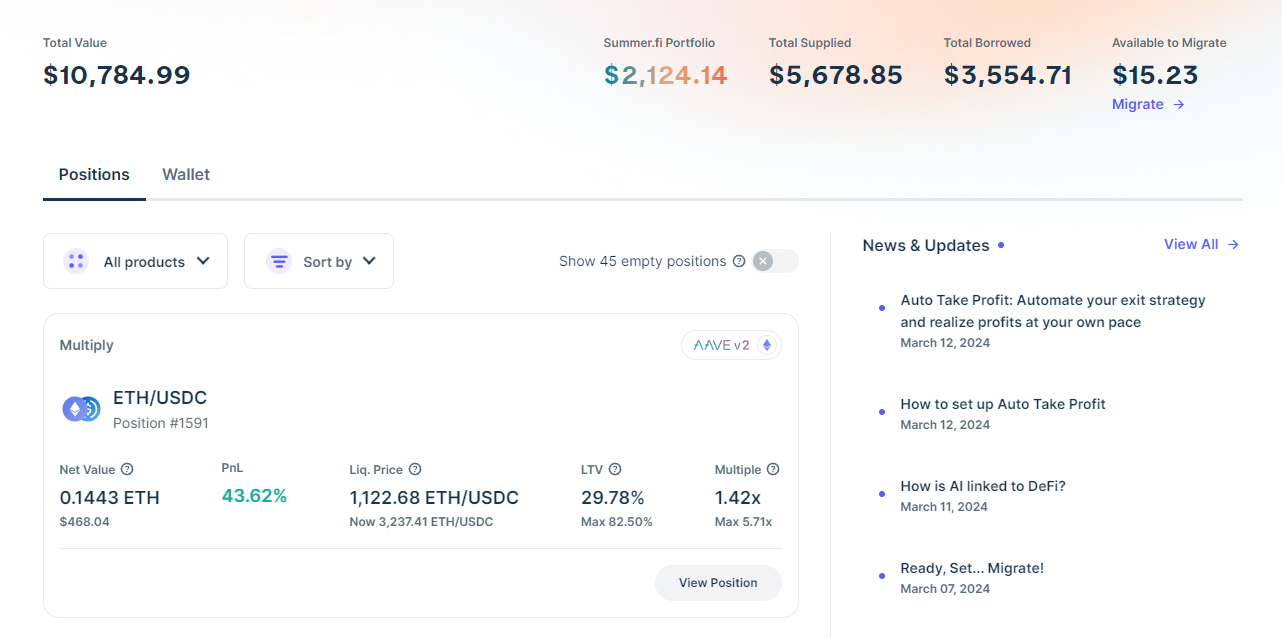Click Position #1591 text

[x=161, y=423]
